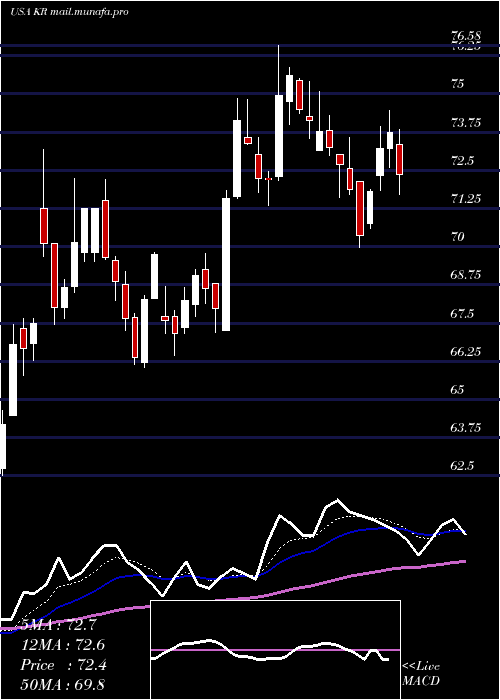Click the MACD label text

[x=421, y=681]
